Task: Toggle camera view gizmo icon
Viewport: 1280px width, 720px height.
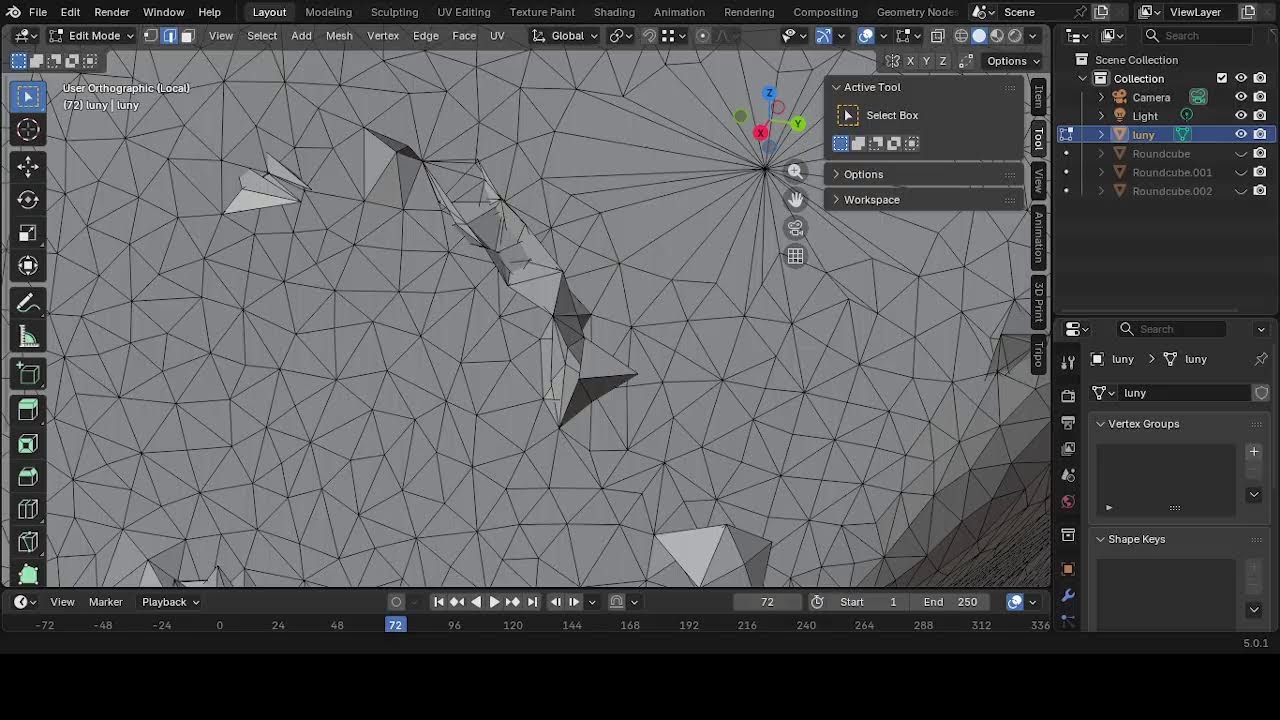Action: tap(795, 228)
